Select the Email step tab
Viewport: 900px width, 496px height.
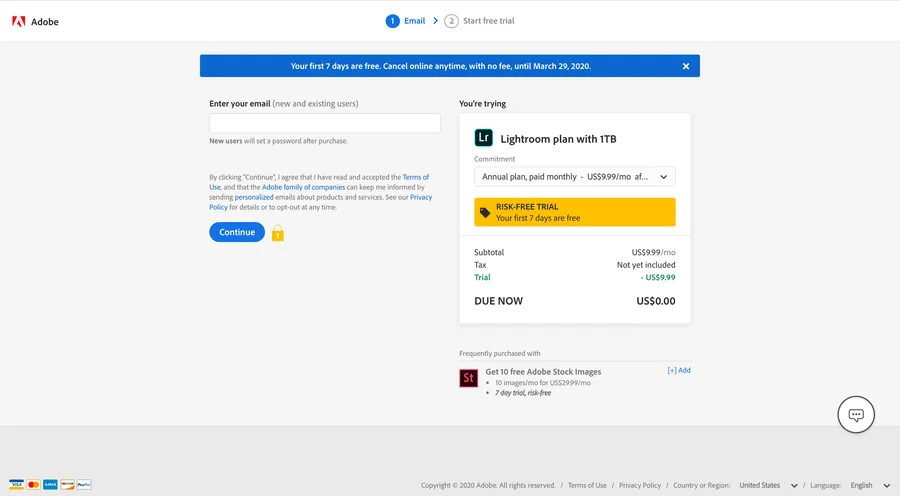pos(414,21)
